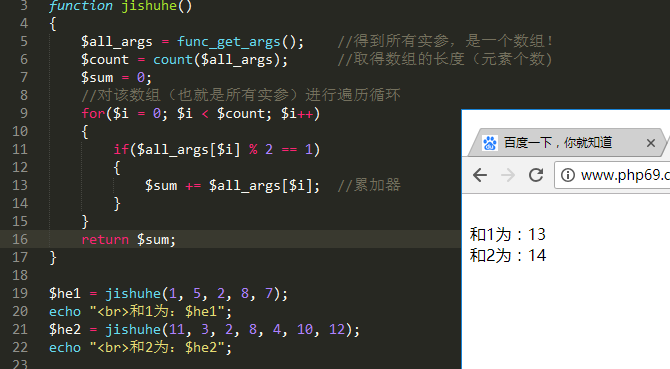Viewport: 670px width, 369px height.
Task: Click the if condition on line 11
Action: tap(217, 149)
